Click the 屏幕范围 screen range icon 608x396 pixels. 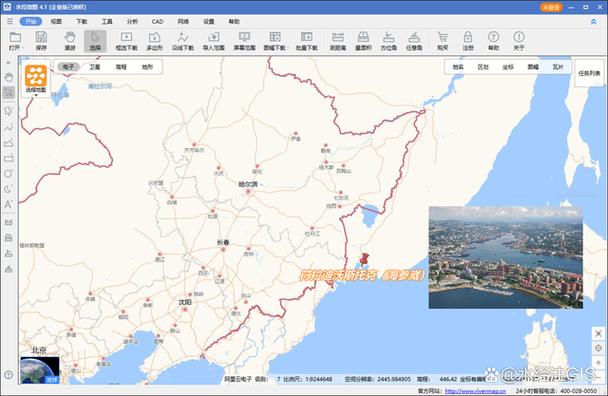click(x=244, y=37)
